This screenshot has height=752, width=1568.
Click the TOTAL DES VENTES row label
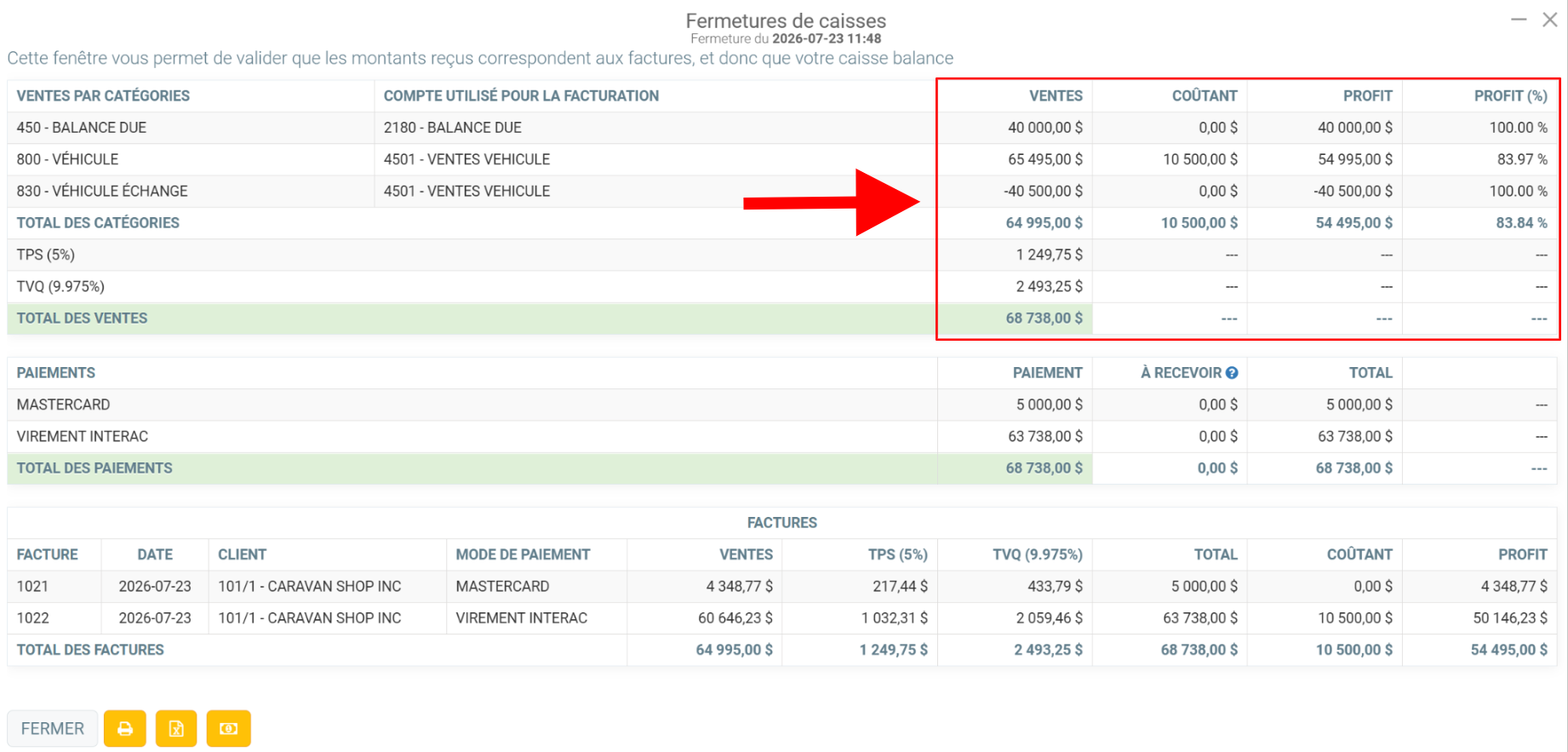tap(82, 319)
